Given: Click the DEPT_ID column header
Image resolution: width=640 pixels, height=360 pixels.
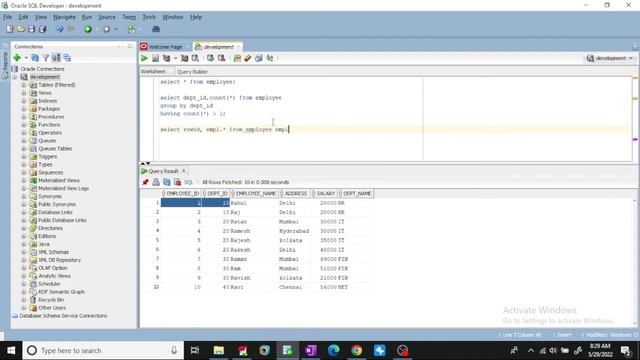Looking at the screenshot, I should (x=217, y=193).
